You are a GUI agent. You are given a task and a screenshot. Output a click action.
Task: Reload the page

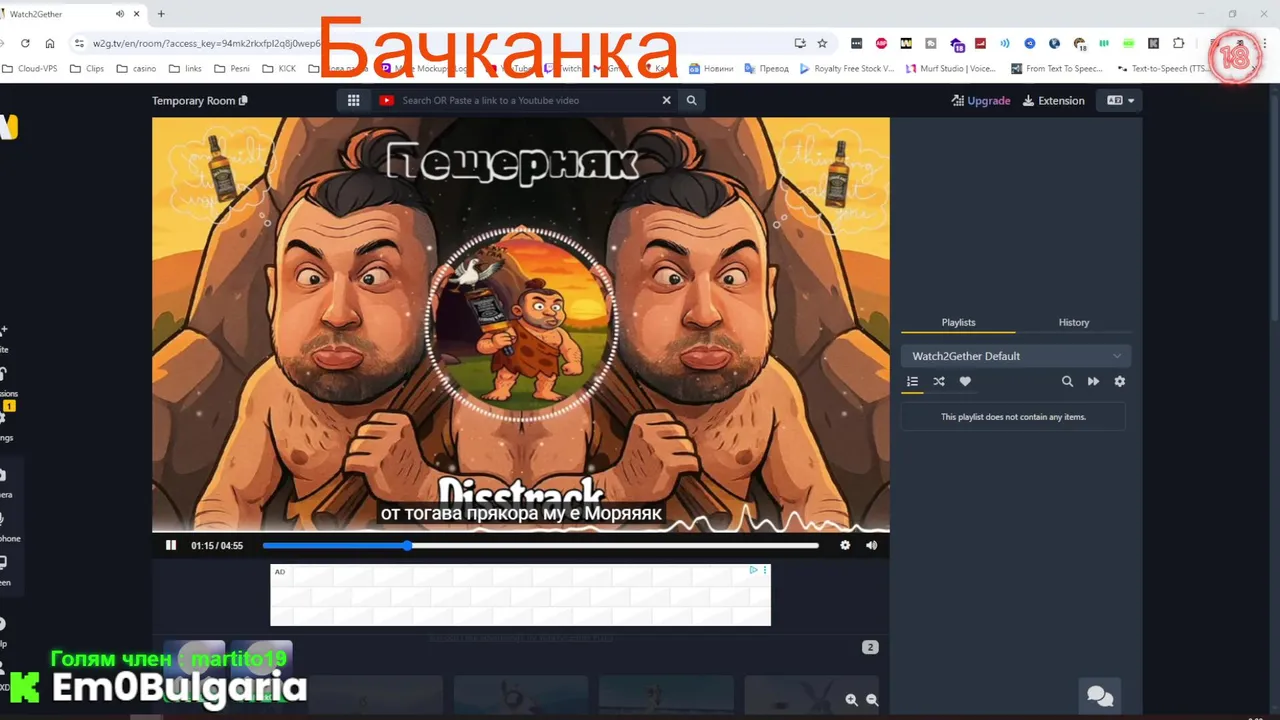point(25,43)
